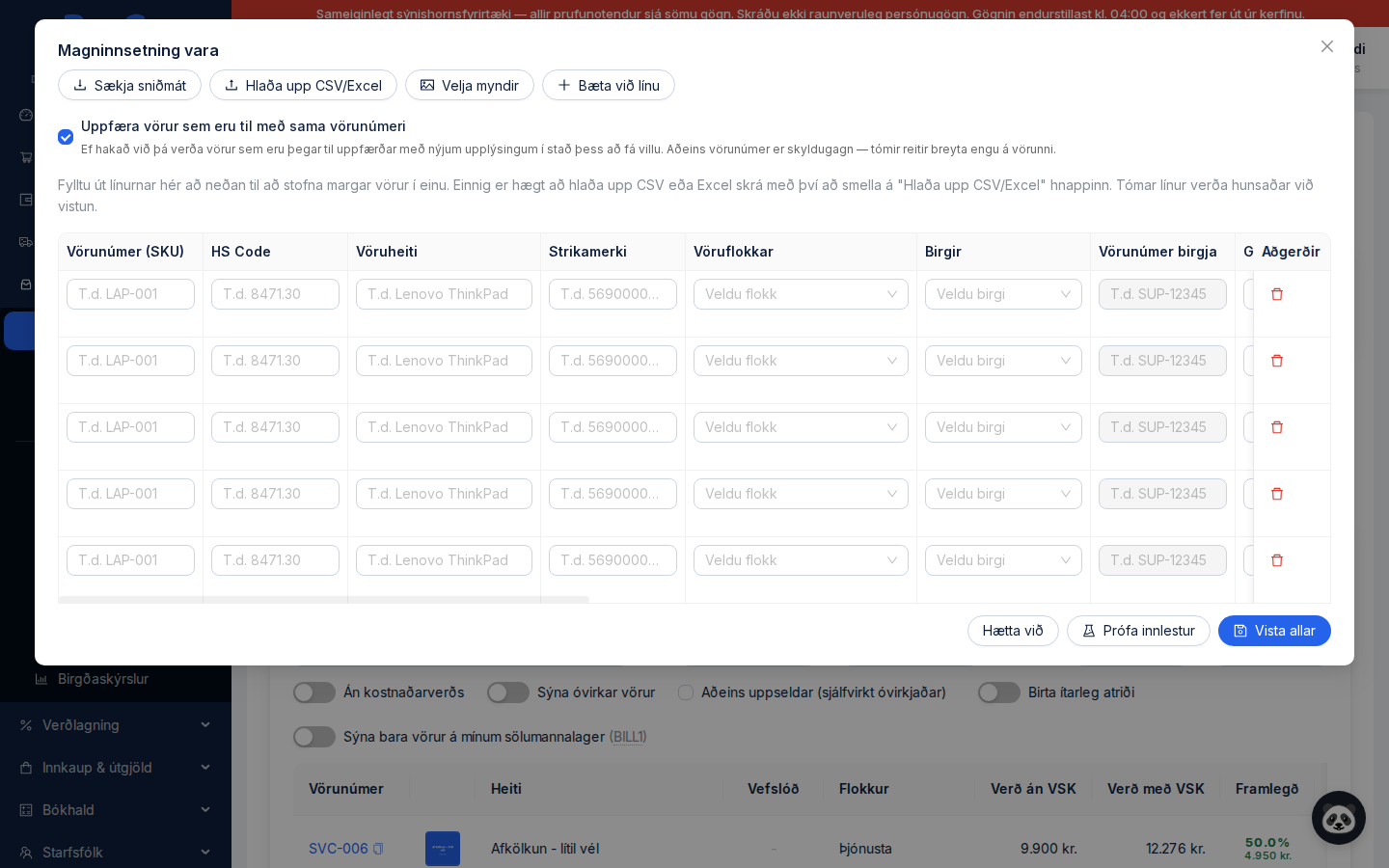Close the Magninnsetning vara dialog
The width and height of the screenshot is (1389, 868).
point(1327,46)
